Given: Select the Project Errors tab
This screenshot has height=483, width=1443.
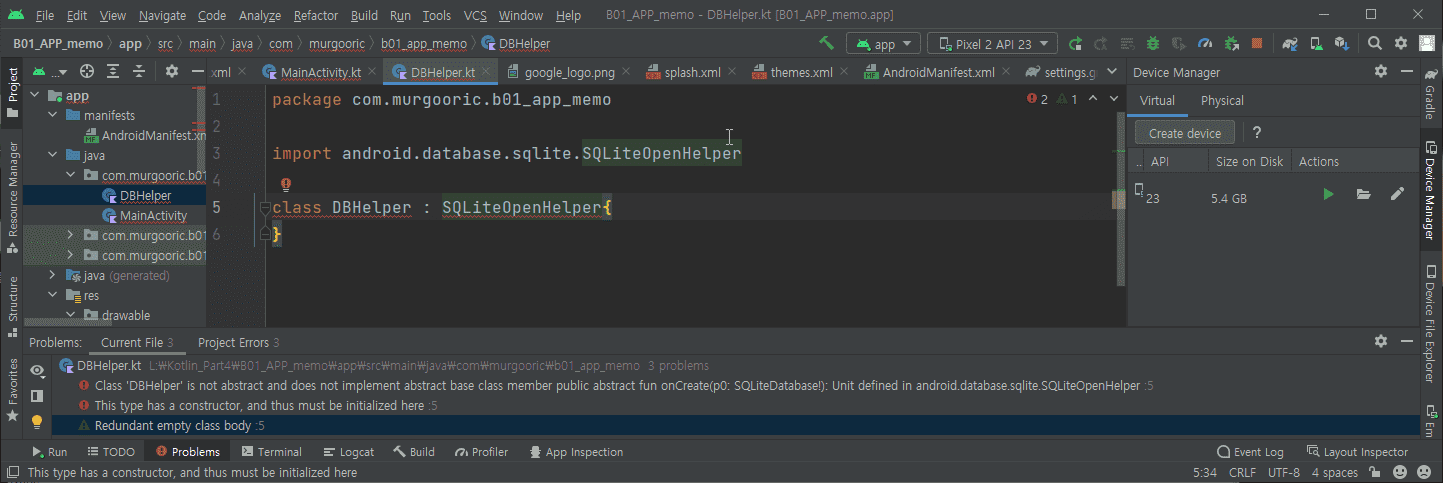Looking at the screenshot, I should click(238, 343).
